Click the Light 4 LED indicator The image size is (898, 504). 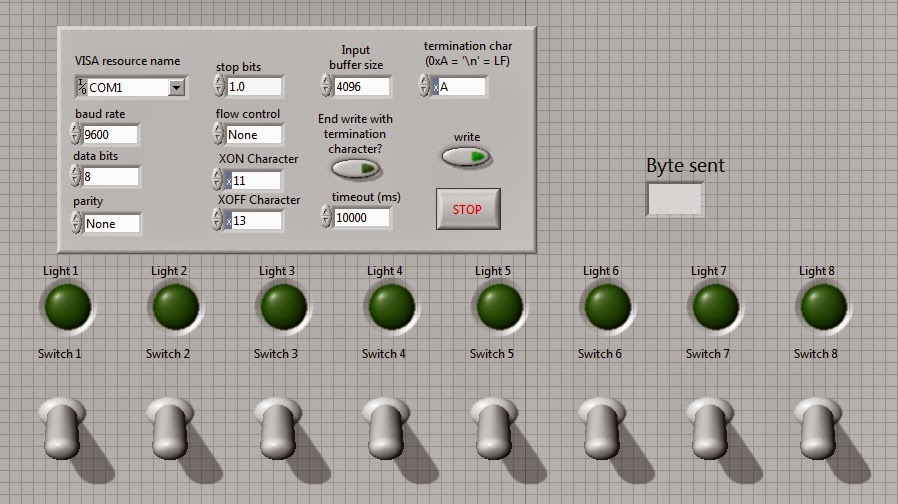[392, 308]
